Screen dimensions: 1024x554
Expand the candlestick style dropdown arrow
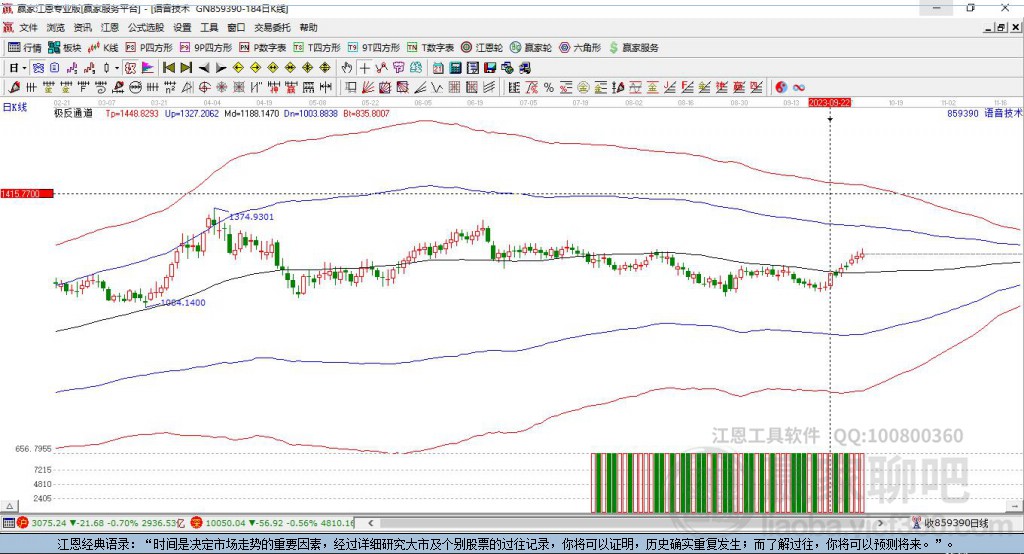[117, 68]
